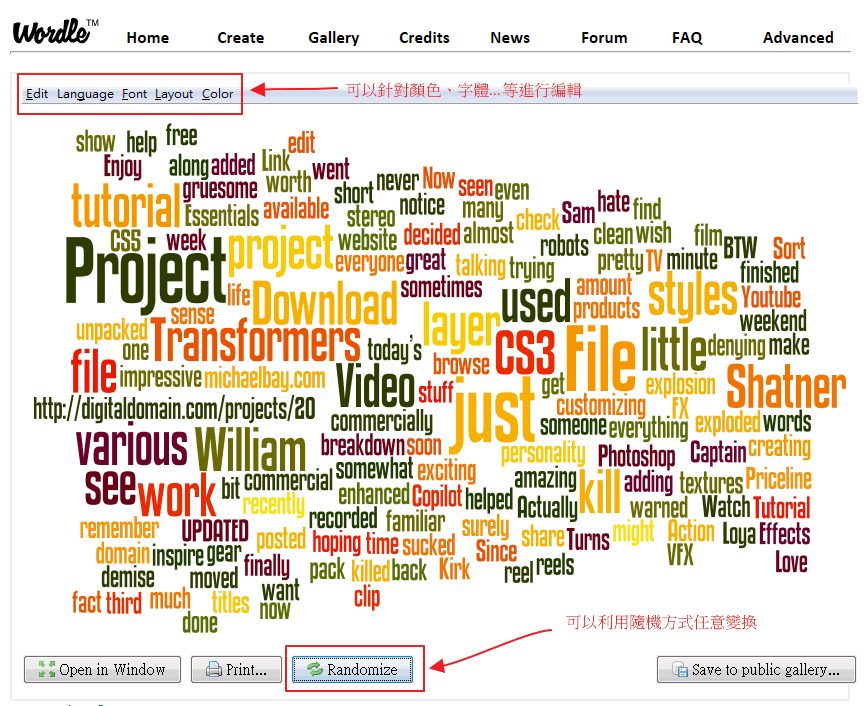867x706 pixels.
Task: Click the word 'Video' in cloud
Action: [x=375, y=385]
